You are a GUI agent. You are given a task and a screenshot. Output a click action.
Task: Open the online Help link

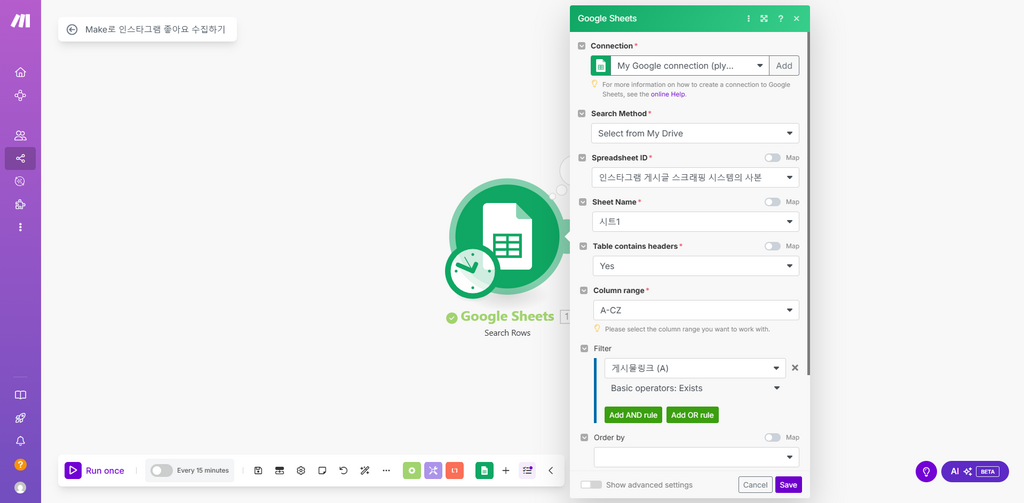(x=667, y=94)
